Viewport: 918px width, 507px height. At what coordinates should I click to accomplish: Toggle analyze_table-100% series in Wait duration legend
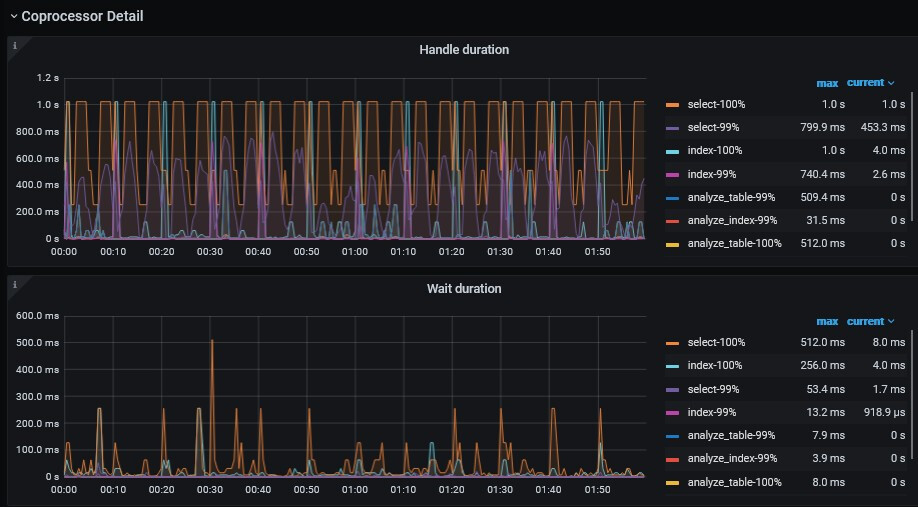[734, 482]
